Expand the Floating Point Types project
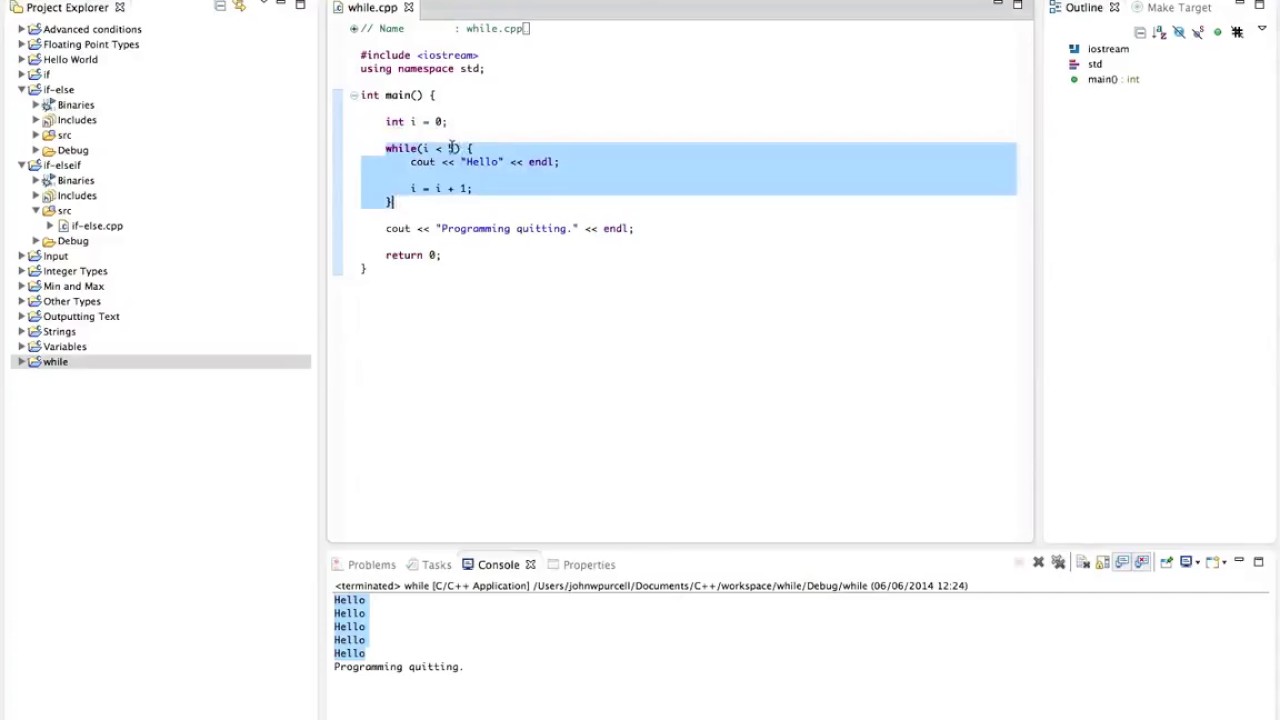The height and width of the screenshot is (720, 1280). pos(21,44)
